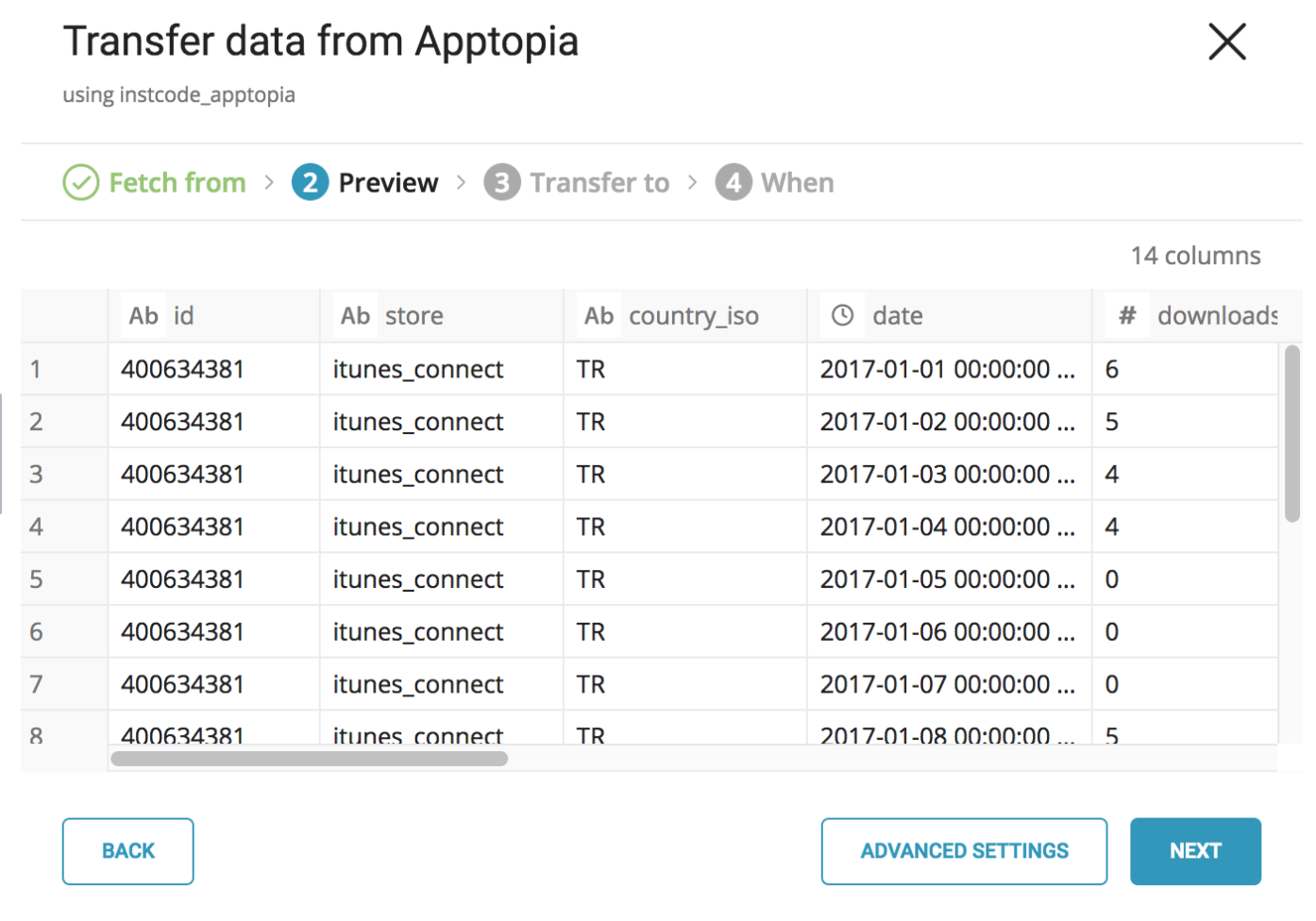The image size is (1316, 921).
Task: Click the 2017-01-05 date cell
Action: (947, 579)
